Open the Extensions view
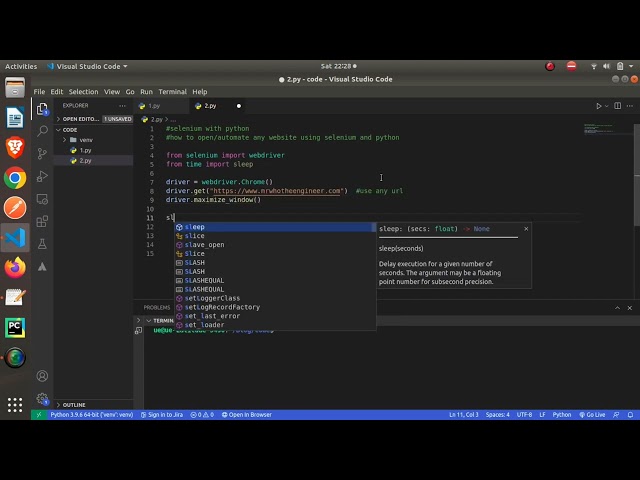This screenshot has width=640, height=480. (x=42, y=222)
